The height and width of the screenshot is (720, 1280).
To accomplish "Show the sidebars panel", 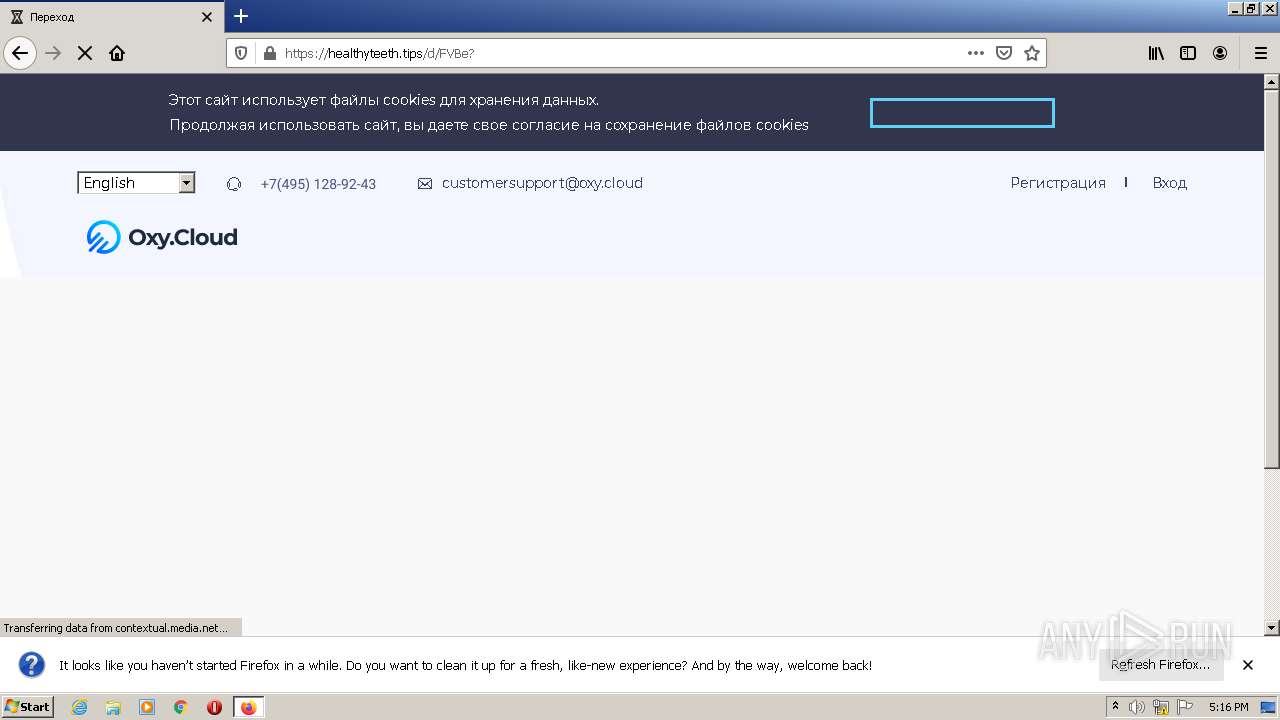I will point(1188,53).
